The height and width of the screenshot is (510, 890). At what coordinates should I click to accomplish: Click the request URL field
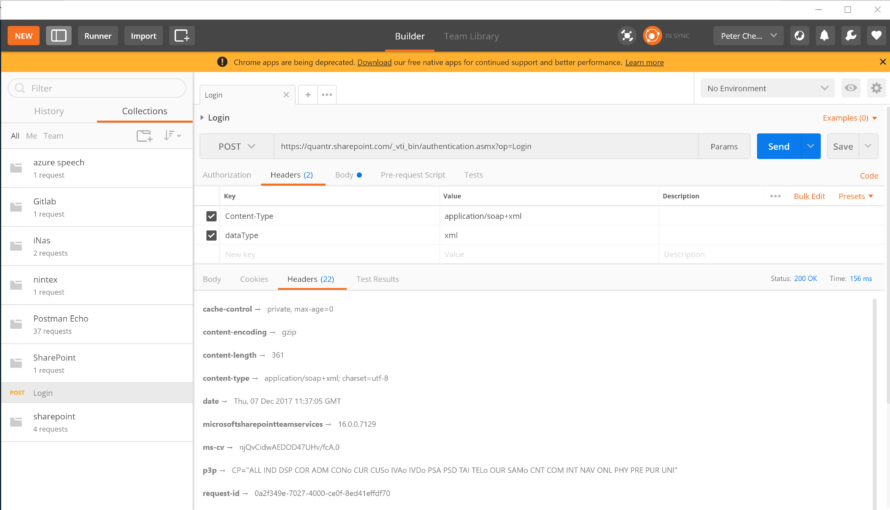[x=486, y=146]
